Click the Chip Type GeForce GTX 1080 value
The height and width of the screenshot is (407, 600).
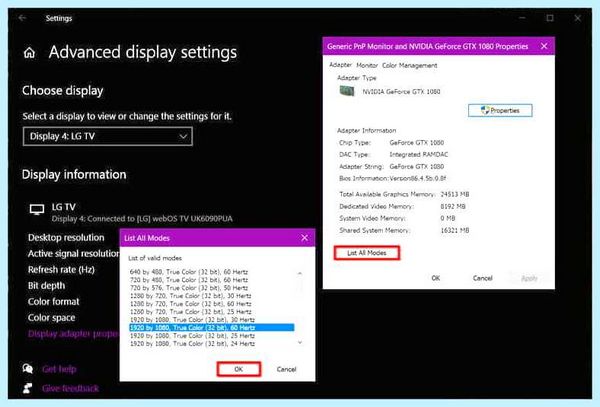pos(416,143)
